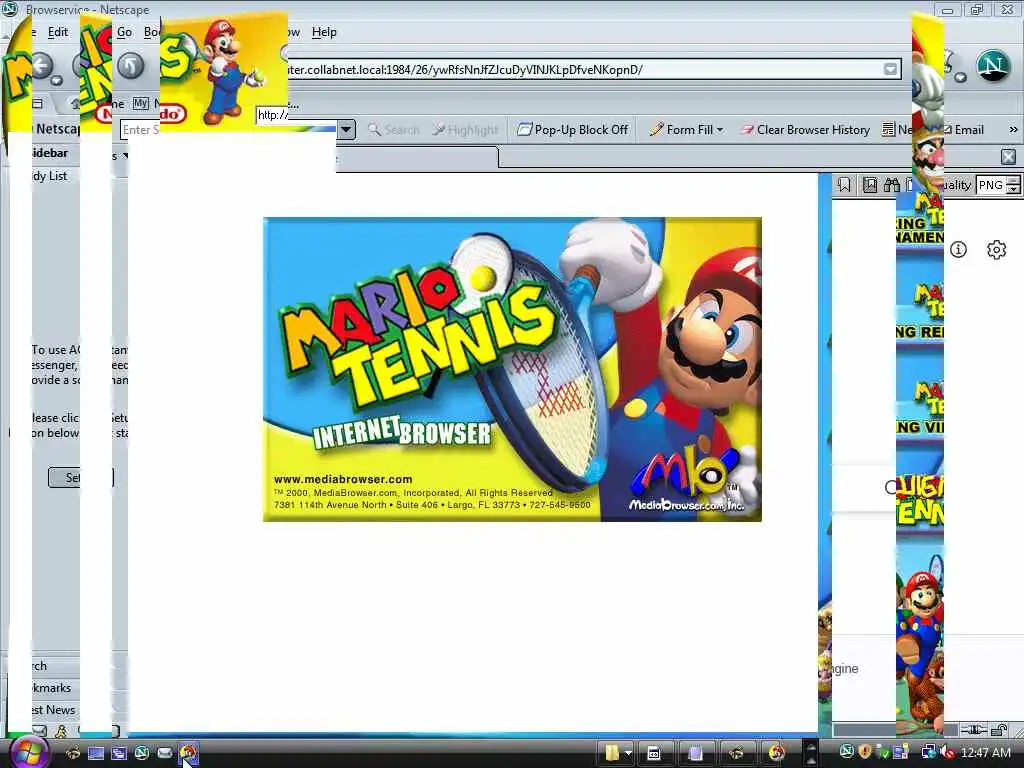
Task: Click the taskbar clock 12:47 AM
Action: click(x=986, y=752)
